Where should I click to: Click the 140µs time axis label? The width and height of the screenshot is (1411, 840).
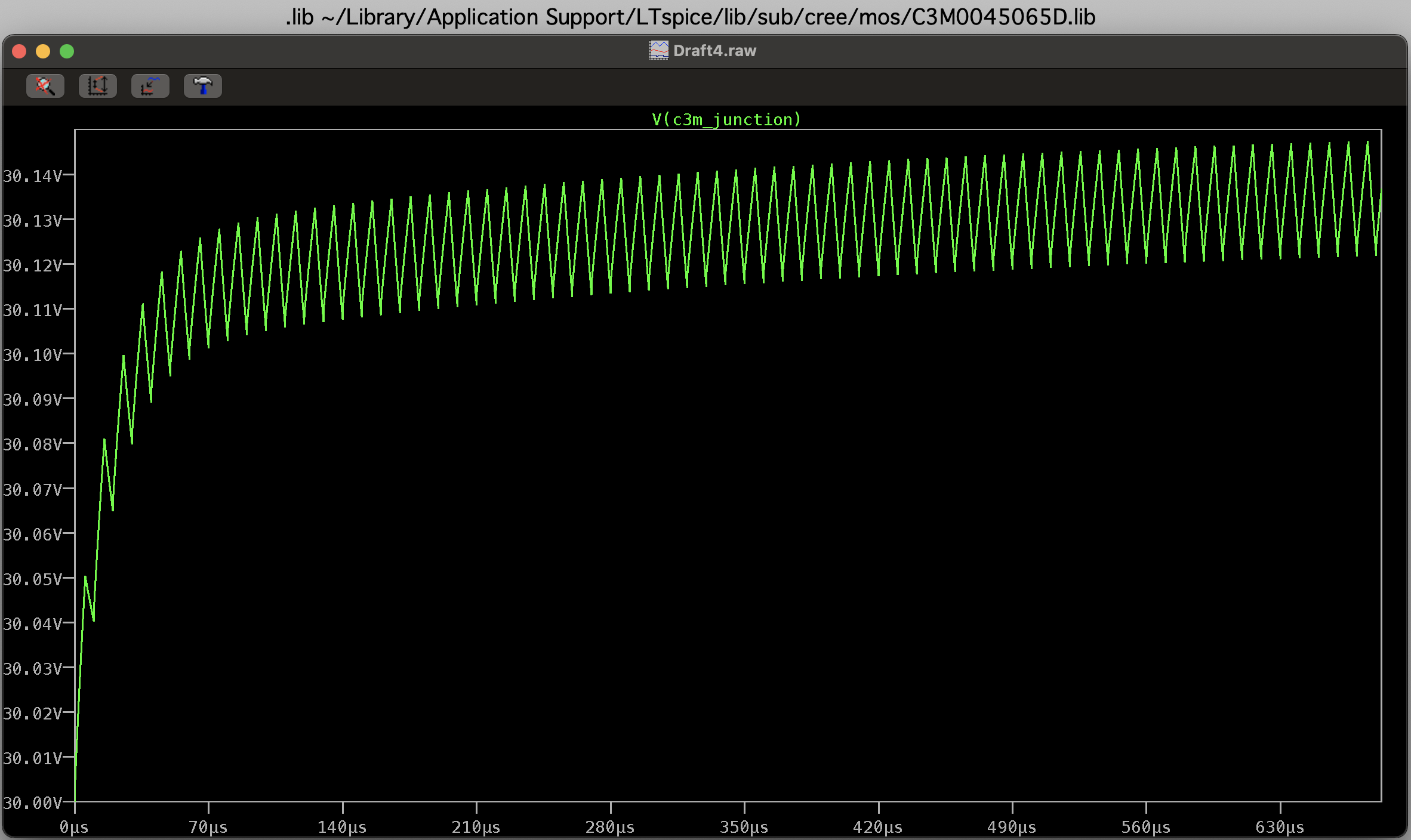point(342,827)
